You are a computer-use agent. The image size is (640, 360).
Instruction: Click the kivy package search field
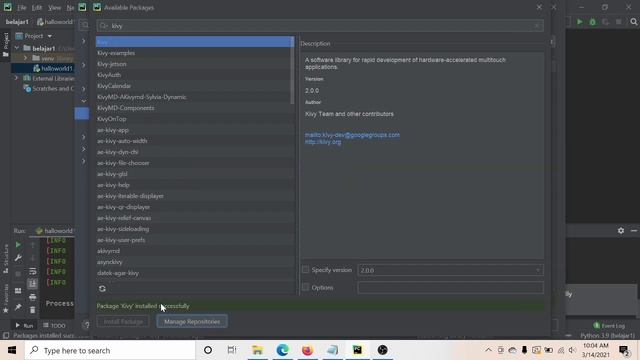(320, 26)
